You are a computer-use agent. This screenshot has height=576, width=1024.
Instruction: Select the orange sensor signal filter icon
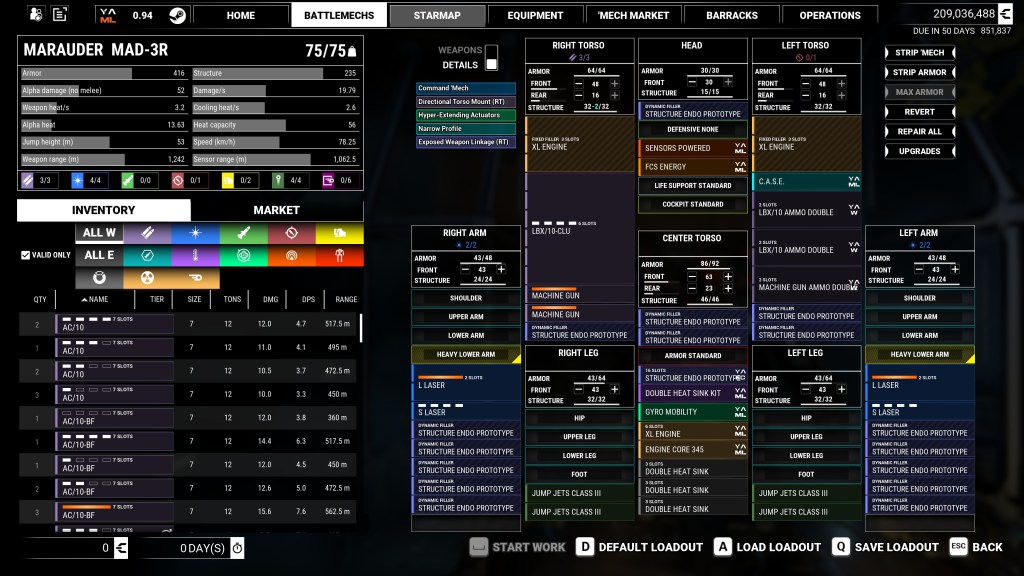[291, 256]
